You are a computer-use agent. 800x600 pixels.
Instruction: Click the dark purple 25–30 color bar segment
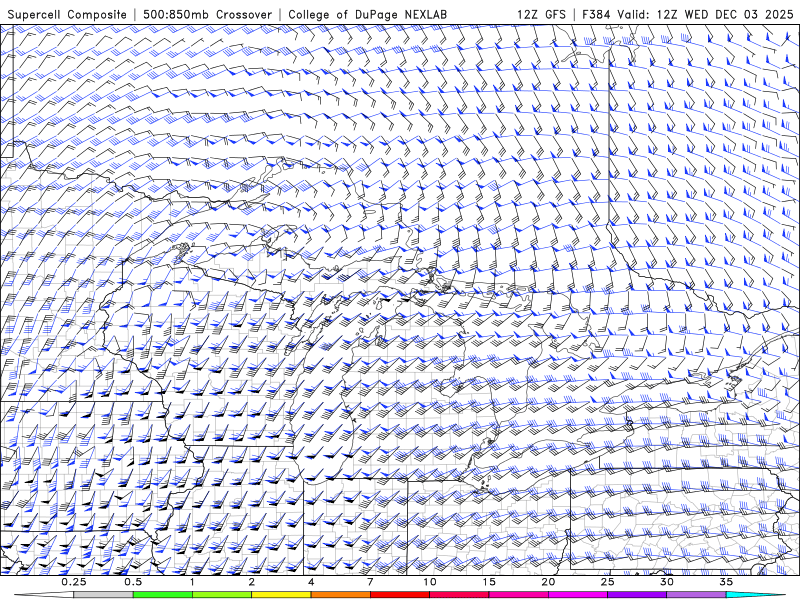(x=637, y=595)
